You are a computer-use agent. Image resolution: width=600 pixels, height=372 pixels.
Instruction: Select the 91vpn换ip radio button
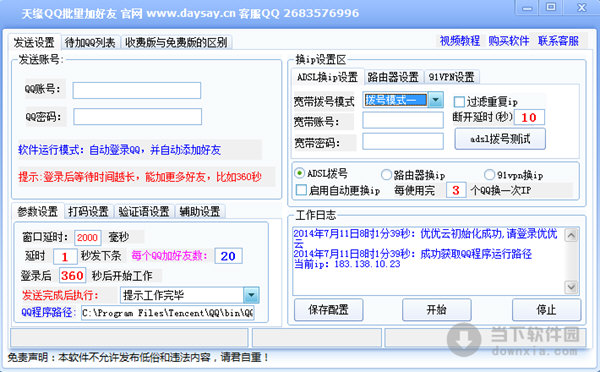pyautogui.click(x=489, y=175)
